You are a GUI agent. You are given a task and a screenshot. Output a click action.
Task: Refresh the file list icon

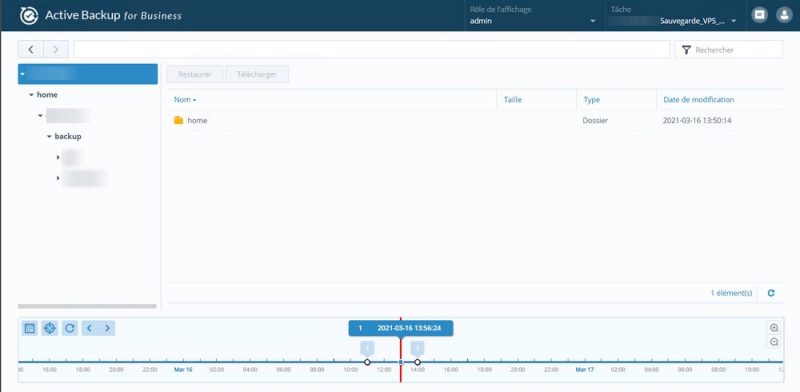click(771, 293)
